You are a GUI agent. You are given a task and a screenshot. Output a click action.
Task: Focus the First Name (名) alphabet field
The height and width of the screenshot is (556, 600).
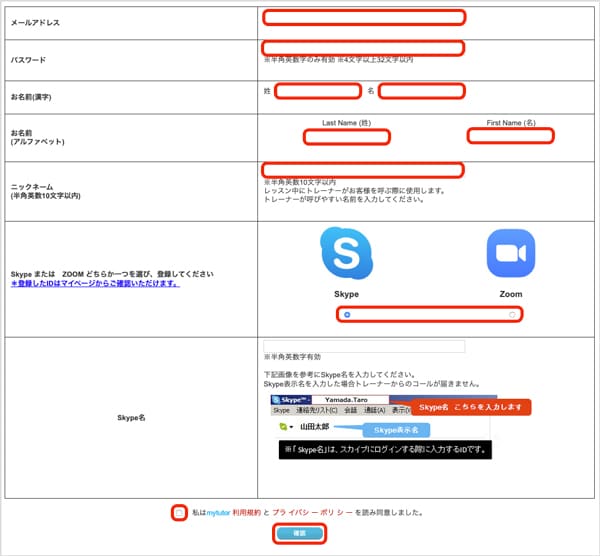coord(510,136)
